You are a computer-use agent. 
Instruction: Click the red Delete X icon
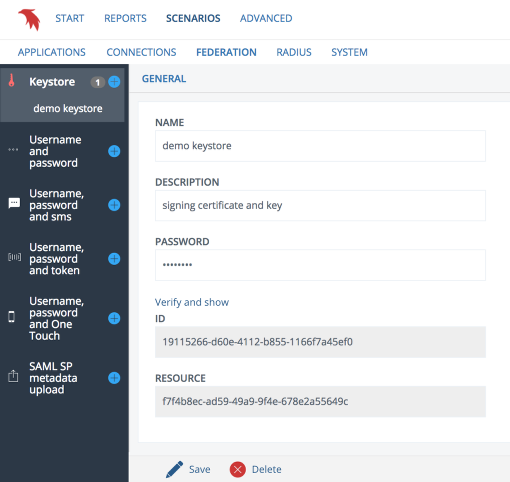(238, 469)
